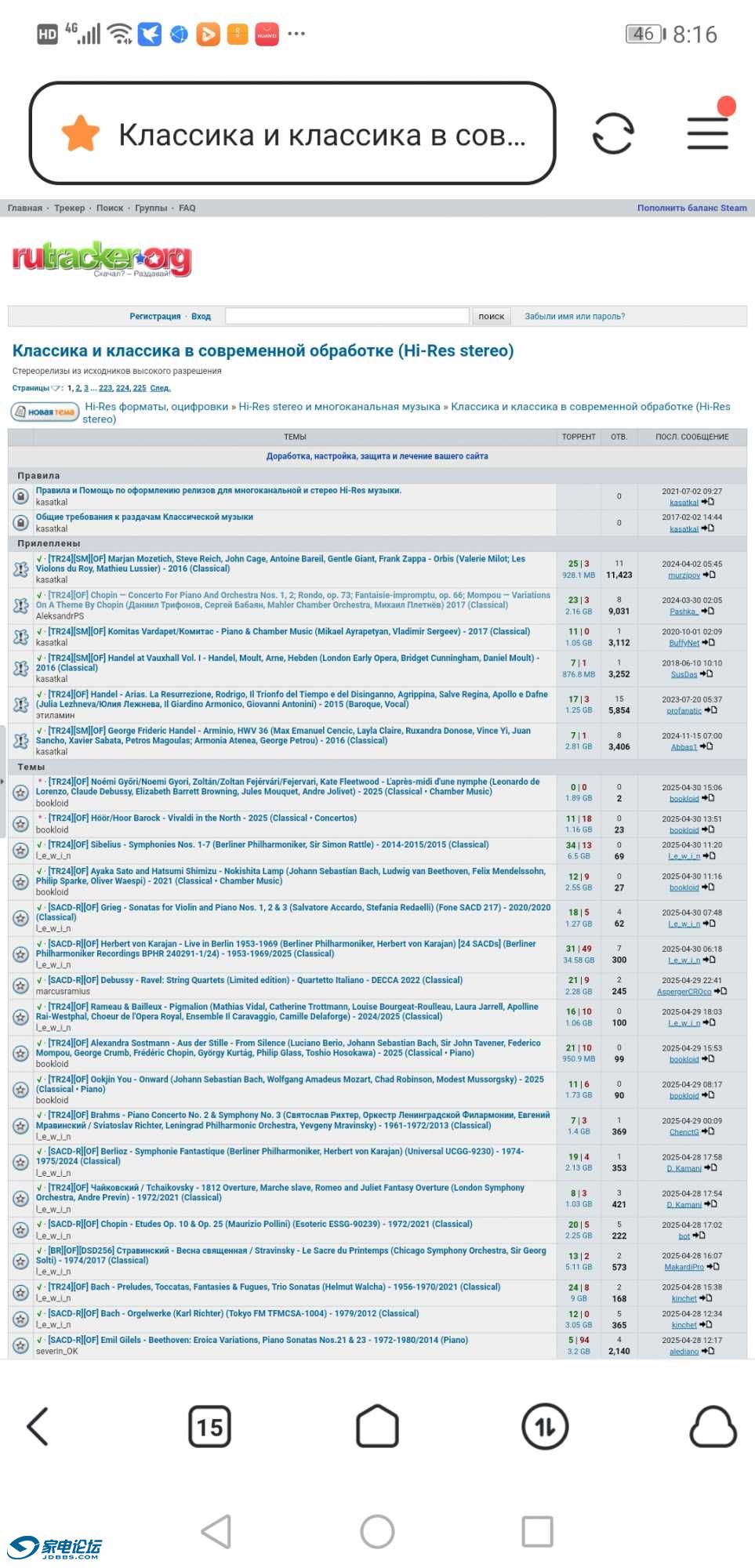The width and height of the screenshot is (755, 1568).
Task: Click user D. Kamani on Berlioz row
Action: (684, 1168)
